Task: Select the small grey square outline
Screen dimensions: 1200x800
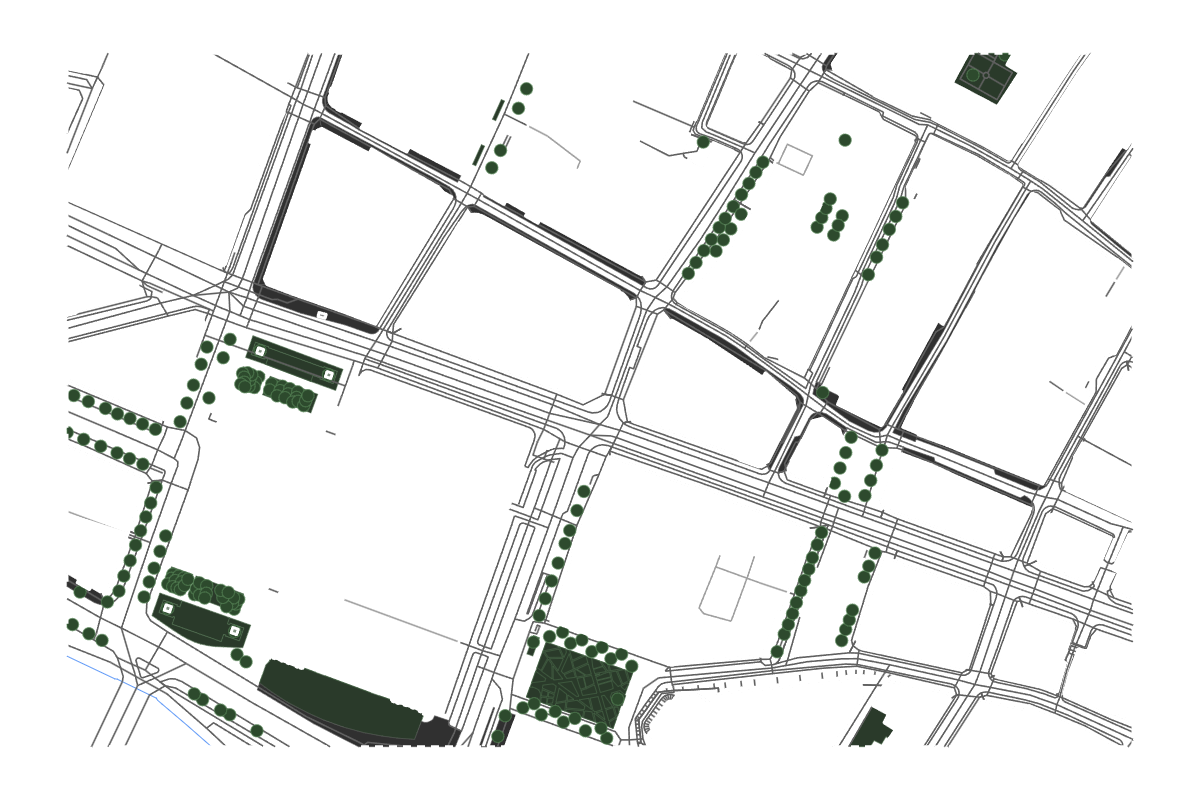Action: point(796,159)
